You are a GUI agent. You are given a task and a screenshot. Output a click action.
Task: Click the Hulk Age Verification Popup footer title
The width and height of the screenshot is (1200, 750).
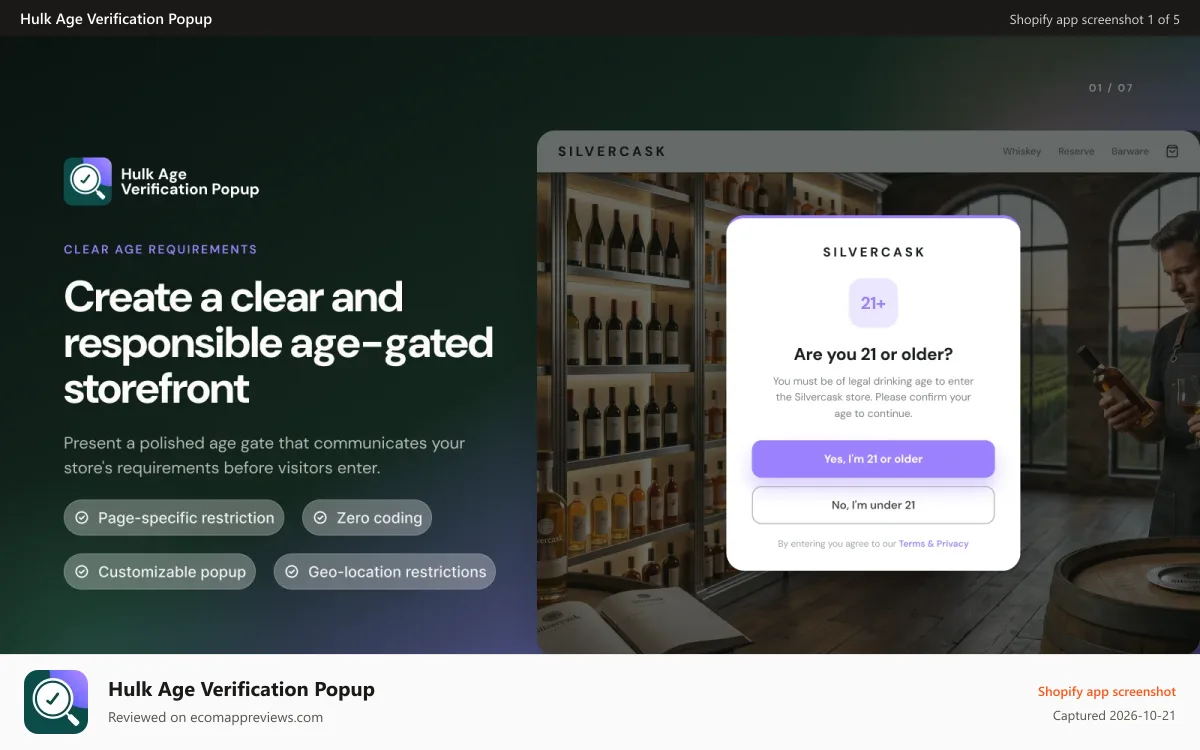[x=241, y=689]
